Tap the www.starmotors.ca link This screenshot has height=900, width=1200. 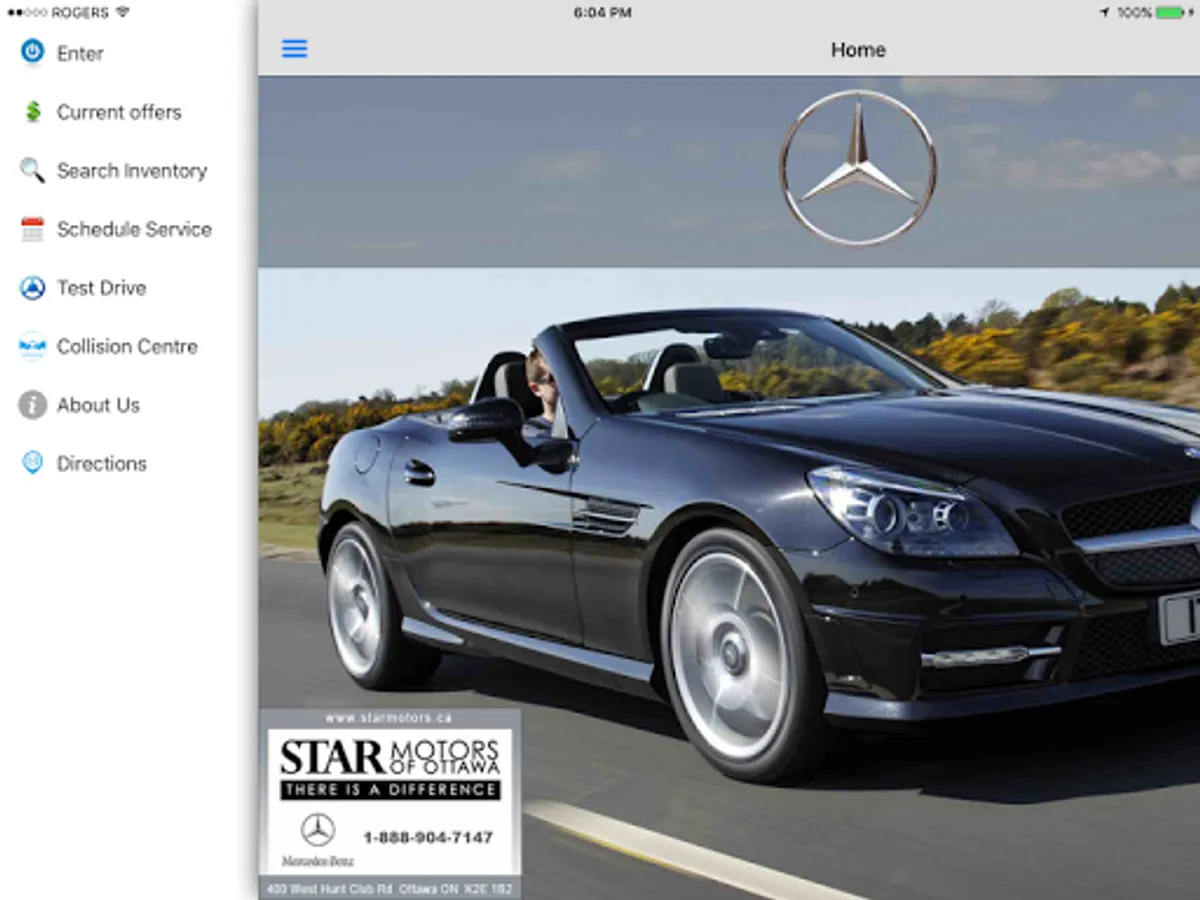(x=389, y=717)
